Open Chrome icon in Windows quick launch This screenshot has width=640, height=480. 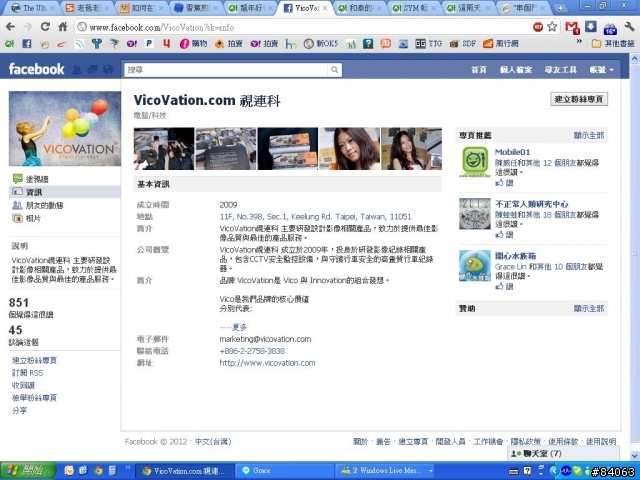[x=98, y=471]
